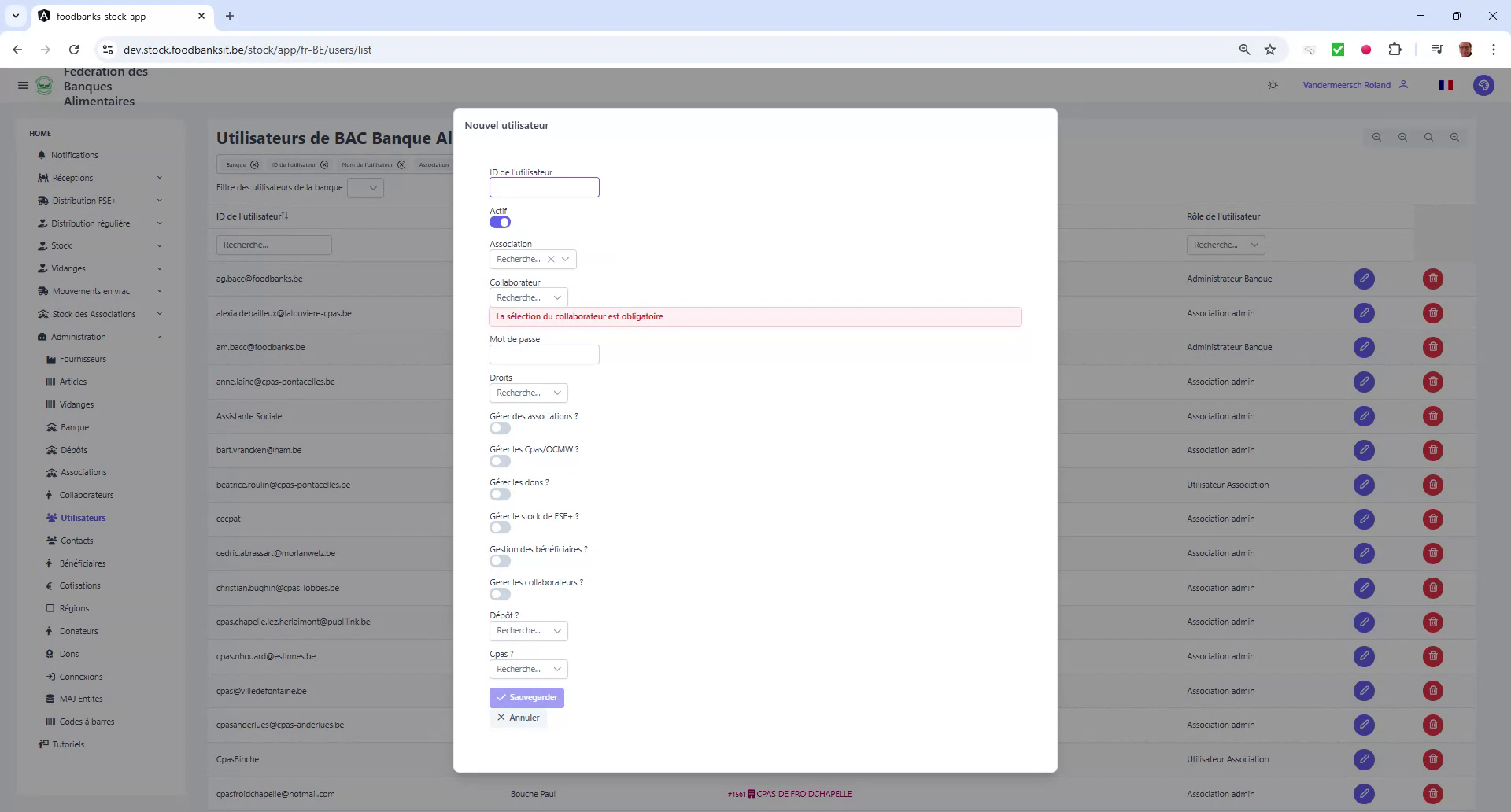1511x812 pixels.
Task: Turn on Gestion des bénéficiaires toggle
Action: coord(499,560)
